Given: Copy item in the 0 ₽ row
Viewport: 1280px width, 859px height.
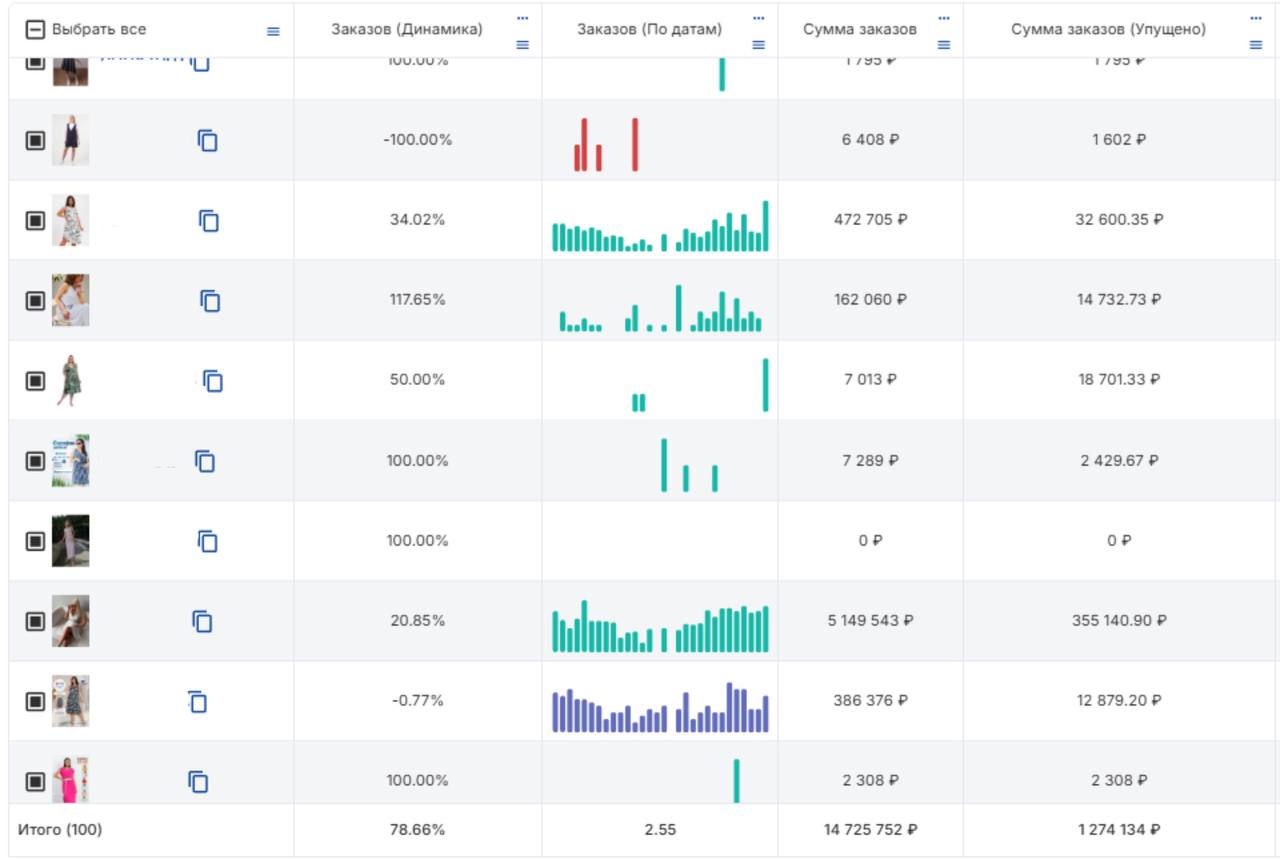Looking at the screenshot, I should [207, 541].
